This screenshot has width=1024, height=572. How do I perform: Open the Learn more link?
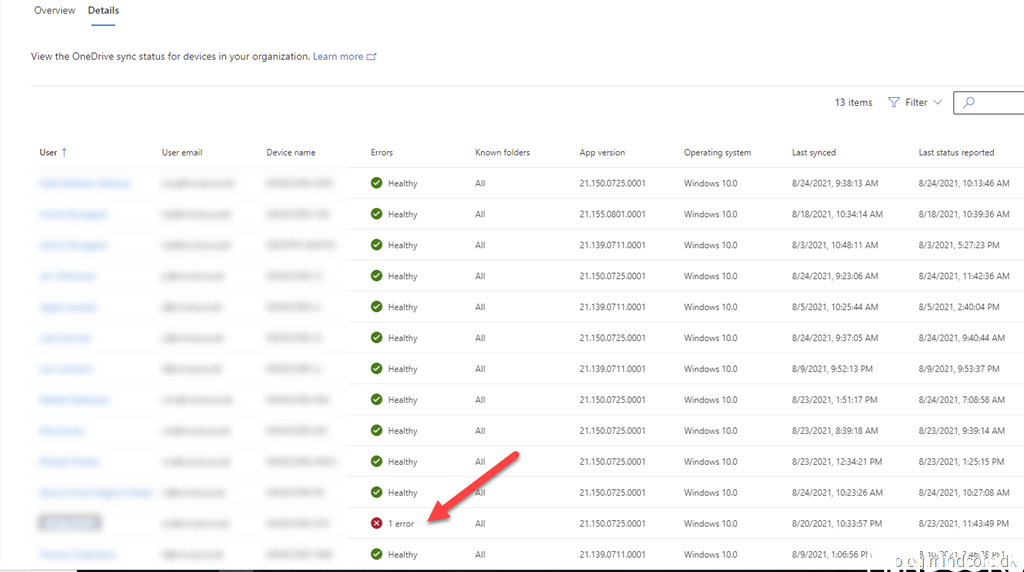(338, 57)
